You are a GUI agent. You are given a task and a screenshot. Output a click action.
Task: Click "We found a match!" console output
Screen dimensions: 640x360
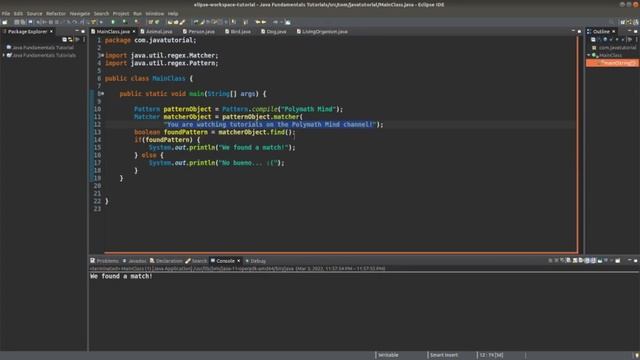[121, 276]
